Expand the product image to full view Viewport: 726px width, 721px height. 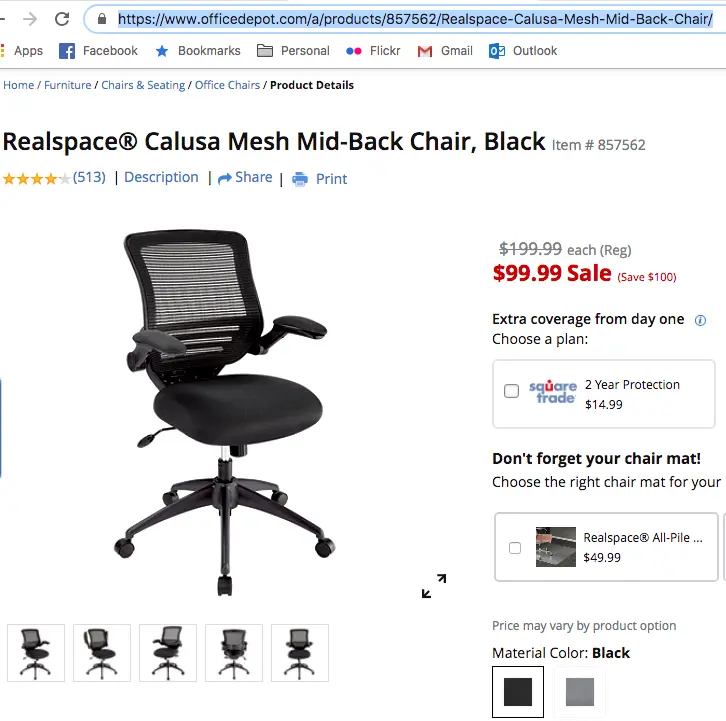[434, 586]
